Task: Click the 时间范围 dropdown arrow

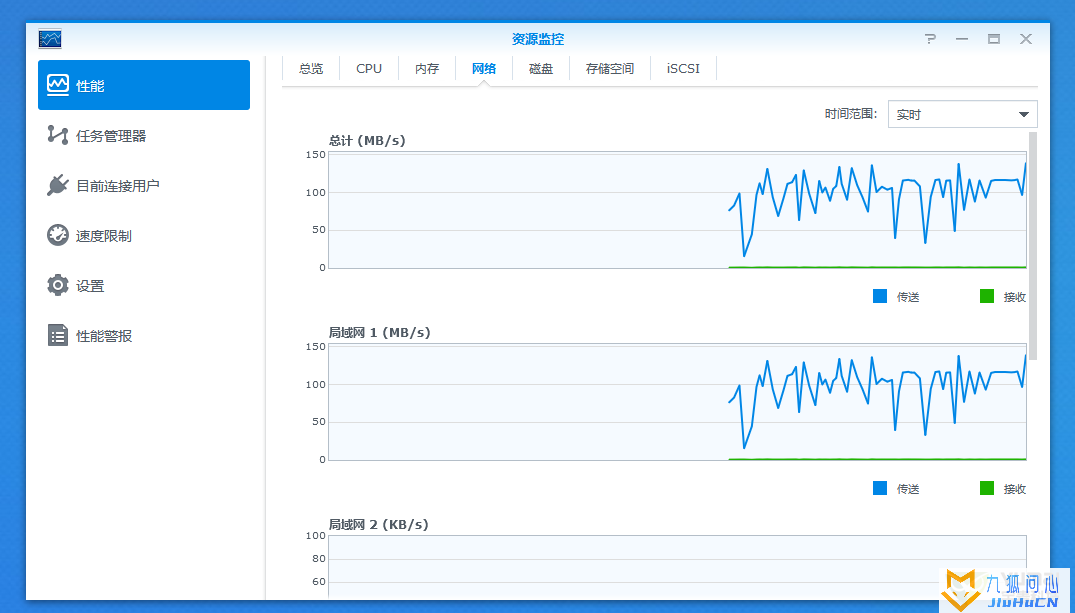Action: tap(1024, 115)
